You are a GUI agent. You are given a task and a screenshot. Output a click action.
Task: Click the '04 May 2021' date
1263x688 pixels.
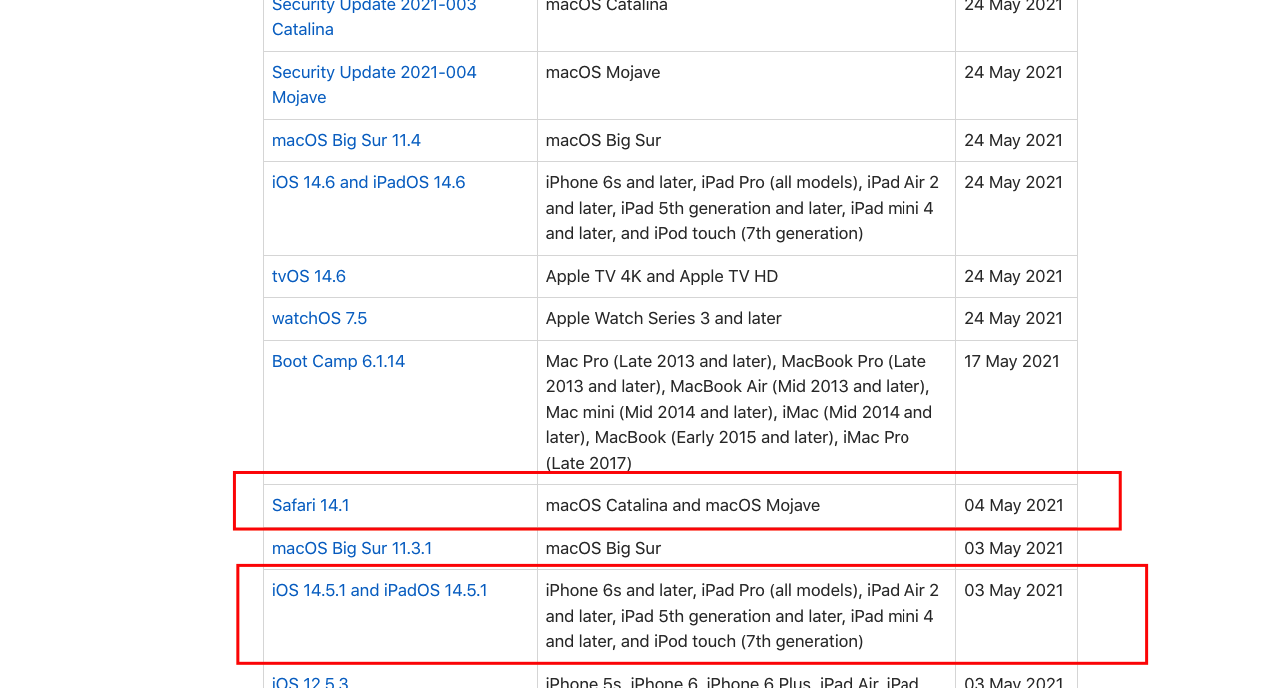click(1014, 505)
